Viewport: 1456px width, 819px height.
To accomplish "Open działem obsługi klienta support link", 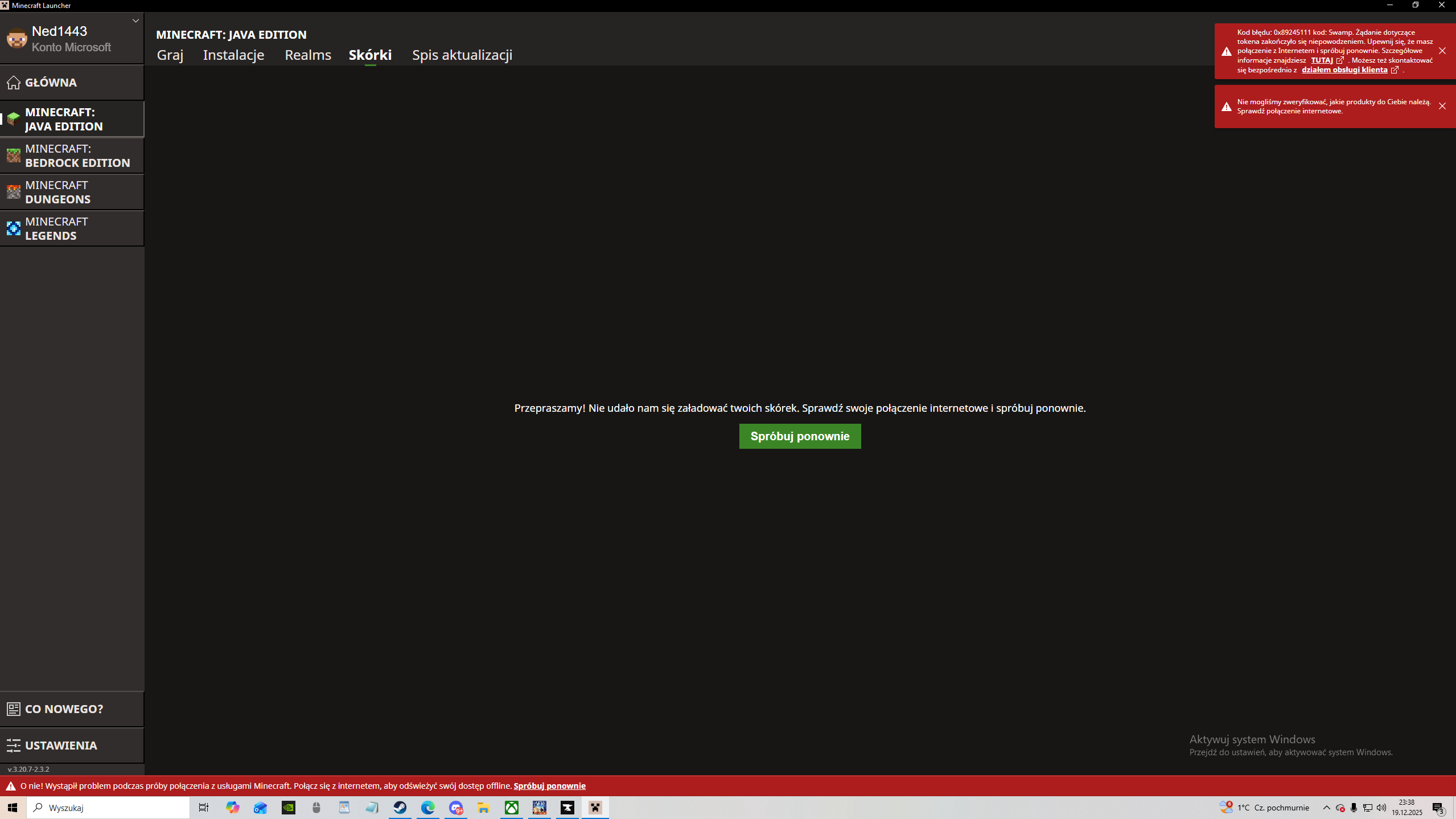I will [1344, 70].
